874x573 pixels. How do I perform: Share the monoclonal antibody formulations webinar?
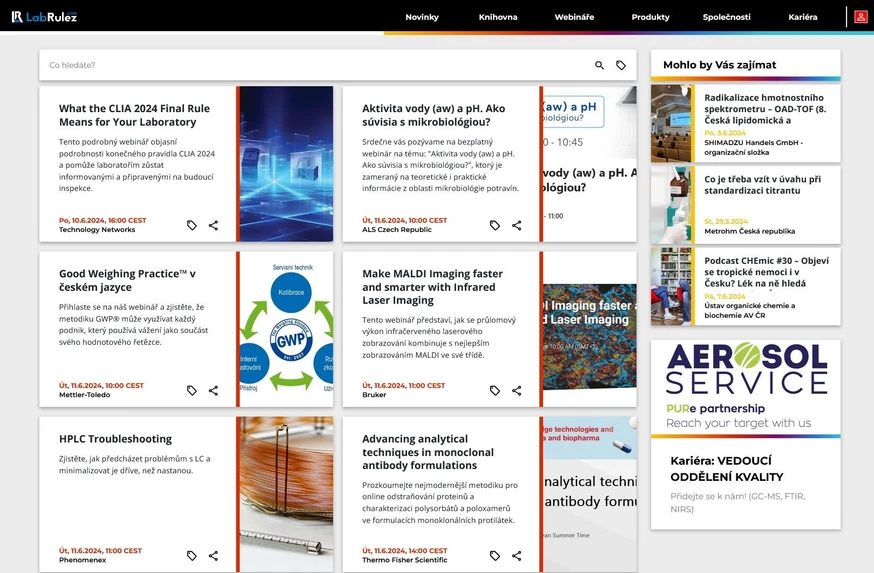[517, 555]
